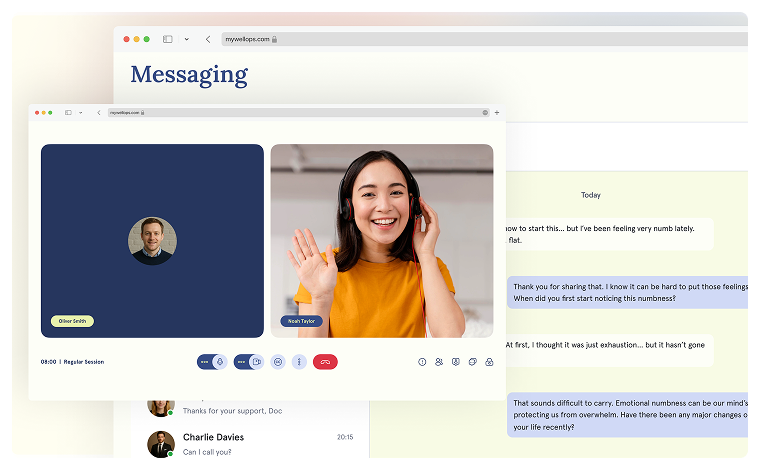Image resolution: width=760 pixels, height=470 pixels.
Task: Open microphone options with the three dots
Action: 204,362
